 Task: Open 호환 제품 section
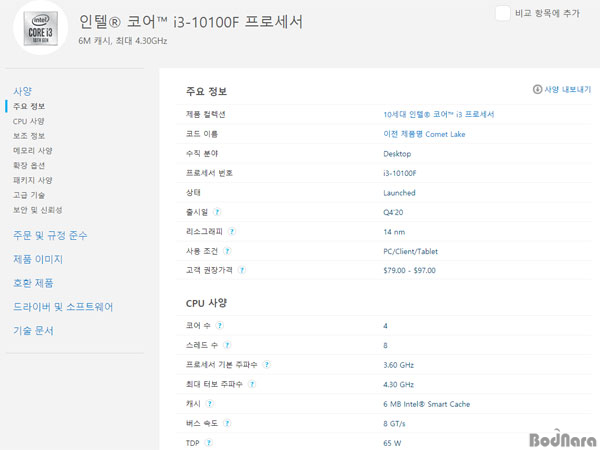(33, 283)
